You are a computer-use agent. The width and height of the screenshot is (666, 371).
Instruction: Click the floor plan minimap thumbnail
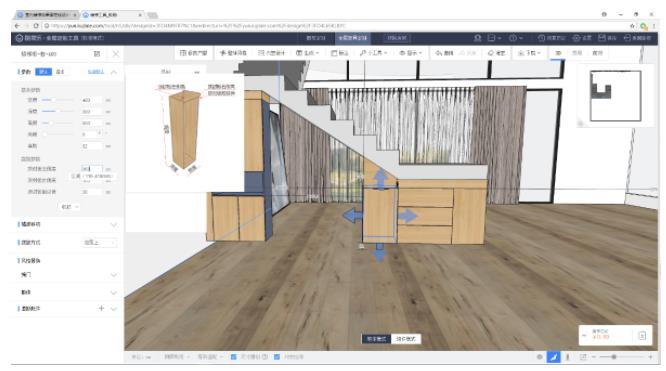[615, 96]
